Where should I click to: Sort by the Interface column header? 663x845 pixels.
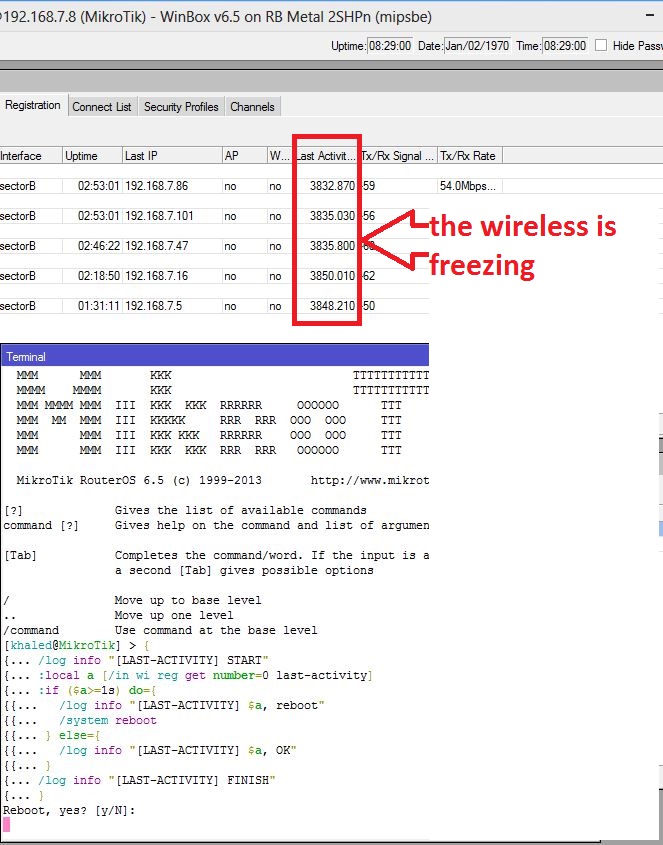[x=31, y=156]
